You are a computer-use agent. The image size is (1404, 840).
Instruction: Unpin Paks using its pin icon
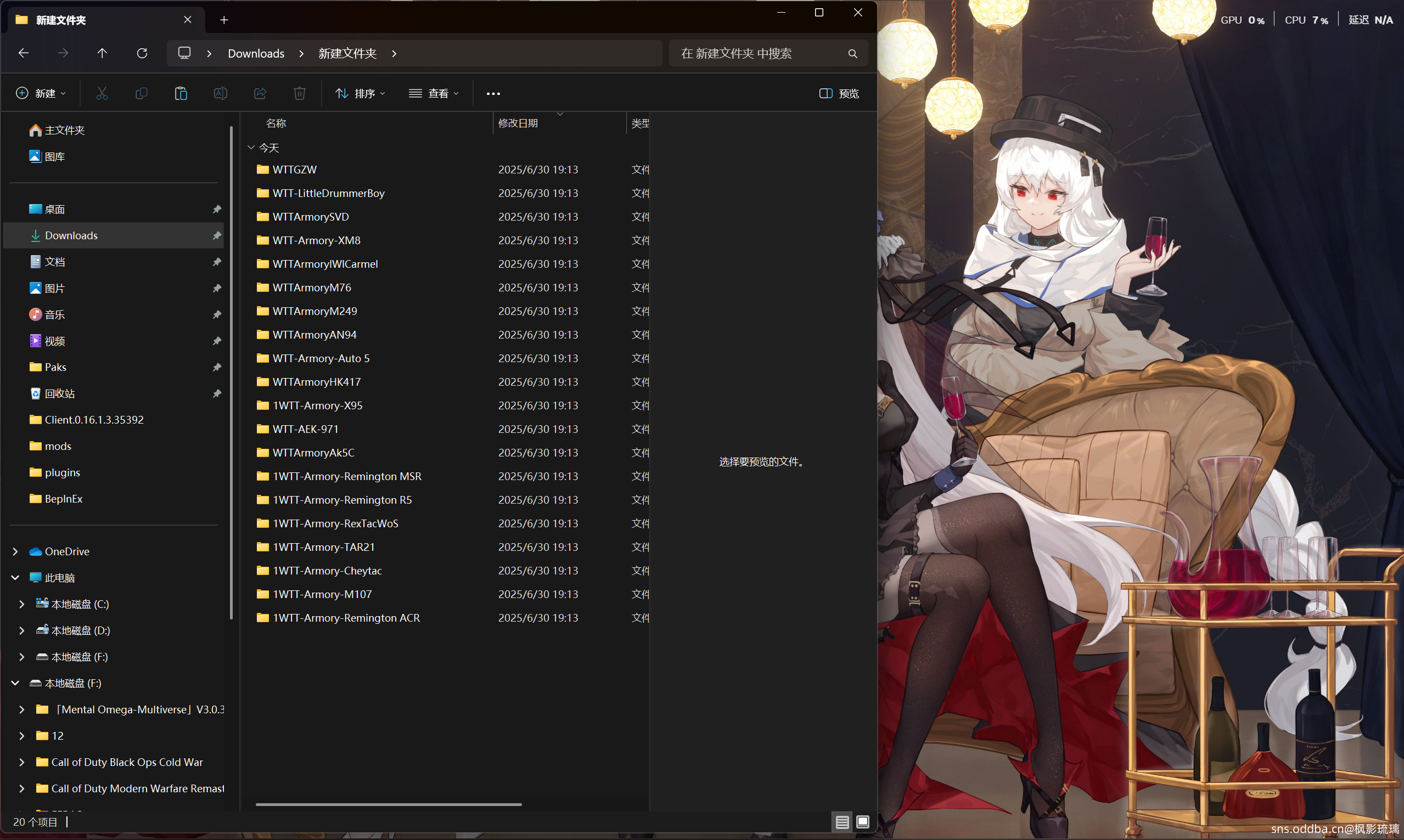(x=217, y=368)
